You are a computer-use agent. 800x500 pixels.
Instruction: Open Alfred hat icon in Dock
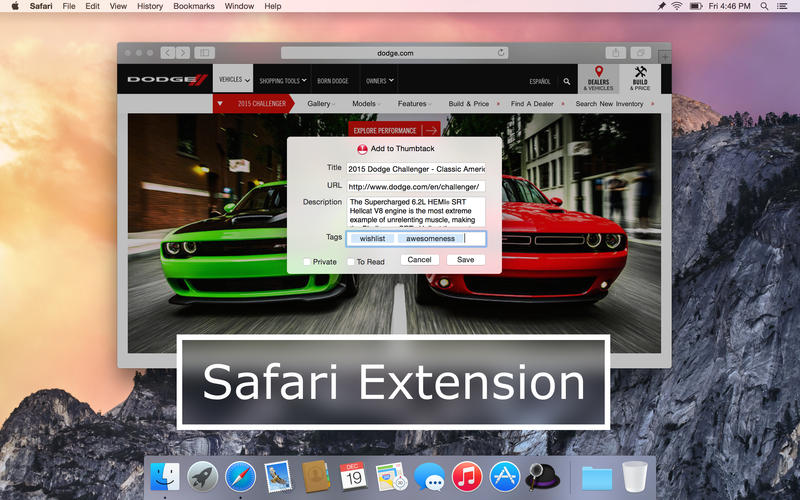click(x=542, y=477)
